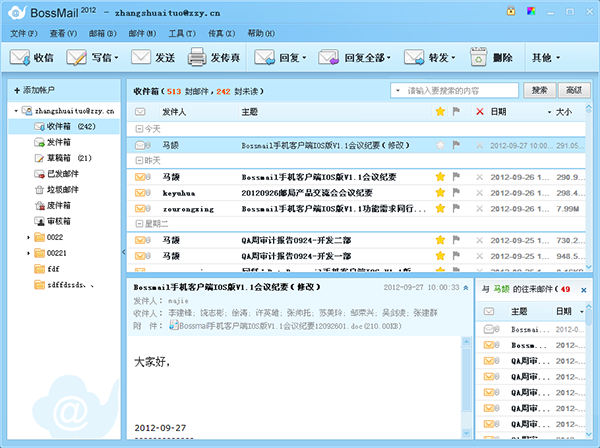This screenshot has width=600, height=448.
Task: Open the 文件(F) menu
Action: pyautogui.click(x=24, y=34)
